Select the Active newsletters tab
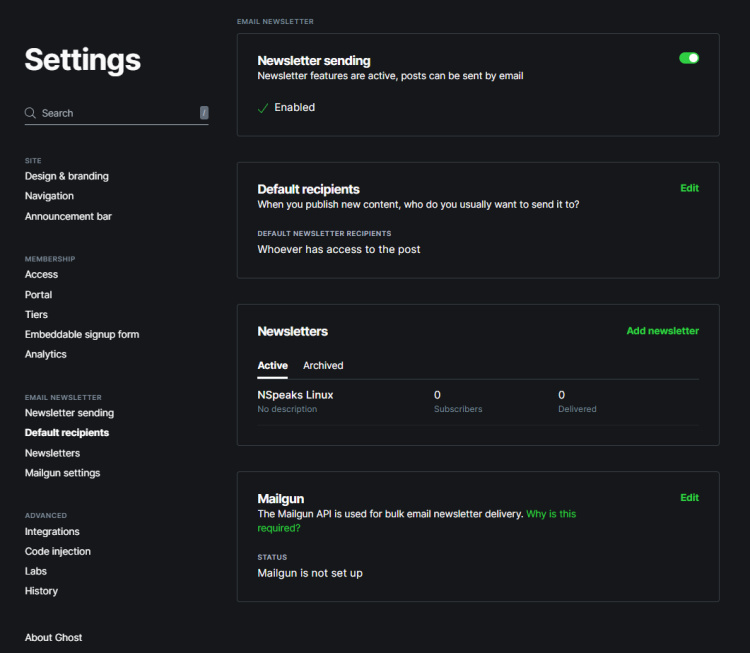The image size is (750, 653). pyautogui.click(x=272, y=366)
